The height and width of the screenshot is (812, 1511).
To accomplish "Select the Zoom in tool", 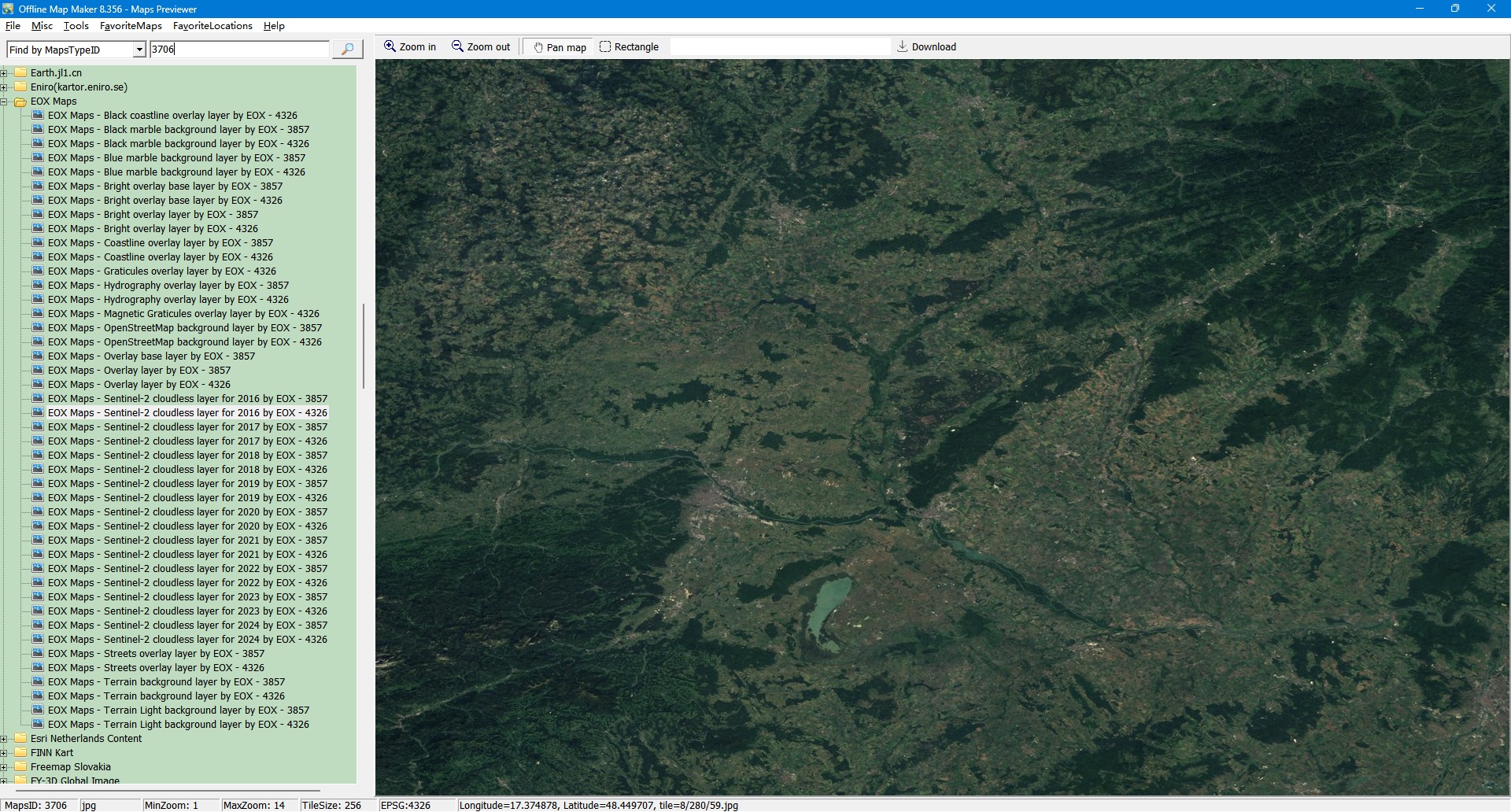I will [x=409, y=47].
